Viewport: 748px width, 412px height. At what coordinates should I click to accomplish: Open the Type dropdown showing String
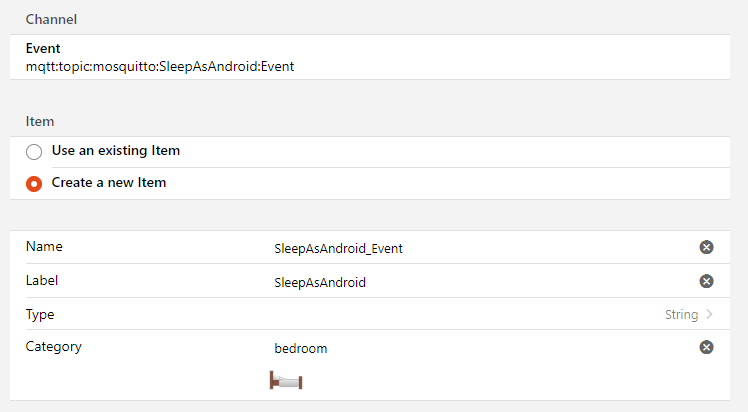click(681, 314)
